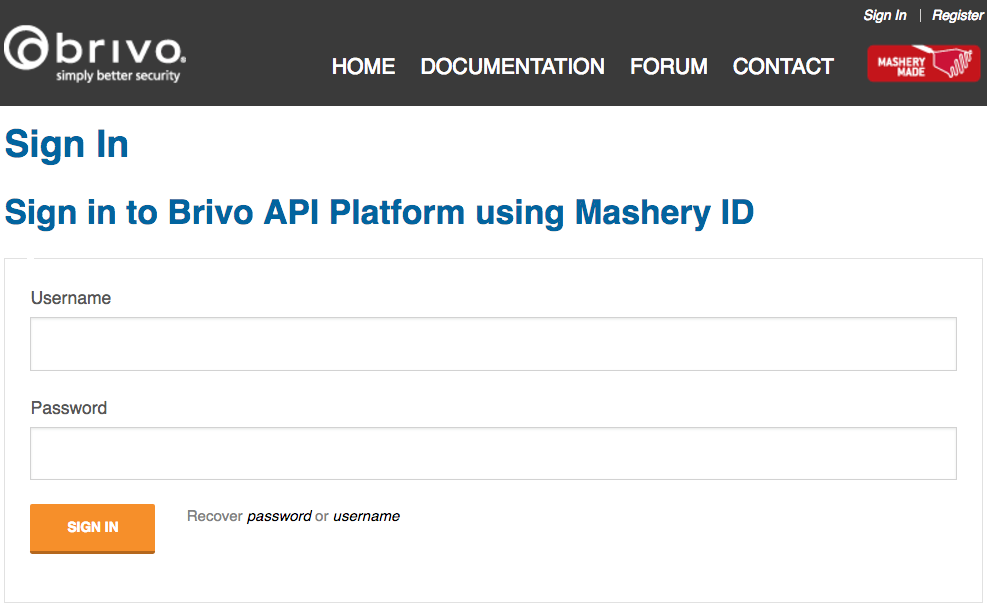Open the DOCUMENTATION section
The height and width of the screenshot is (605, 987).
[512, 67]
